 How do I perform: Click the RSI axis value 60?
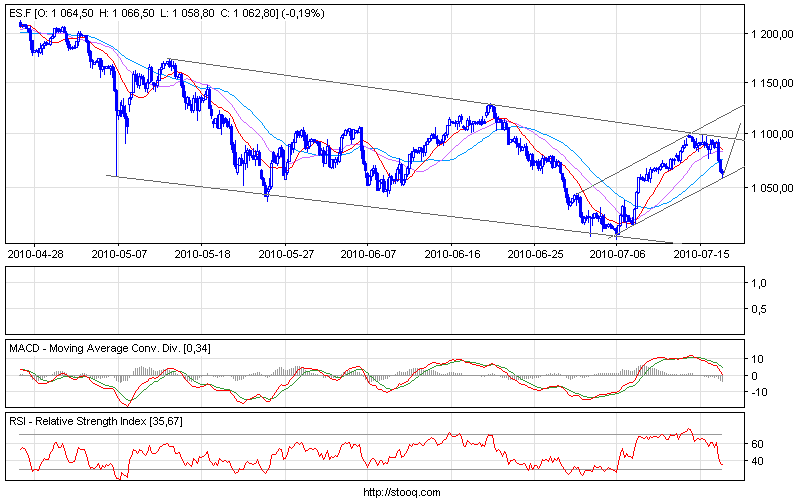pyautogui.click(x=758, y=444)
